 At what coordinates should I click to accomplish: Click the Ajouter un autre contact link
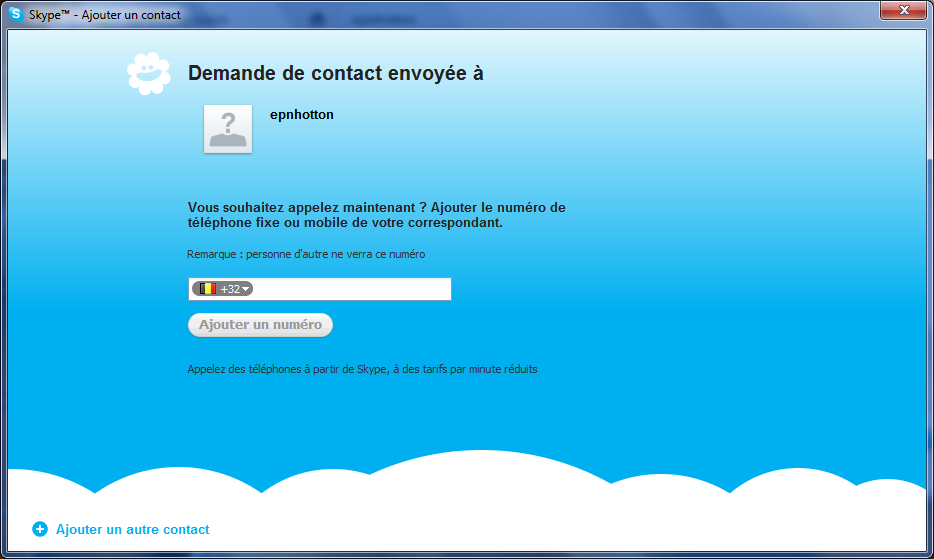pyautogui.click(x=132, y=529)
